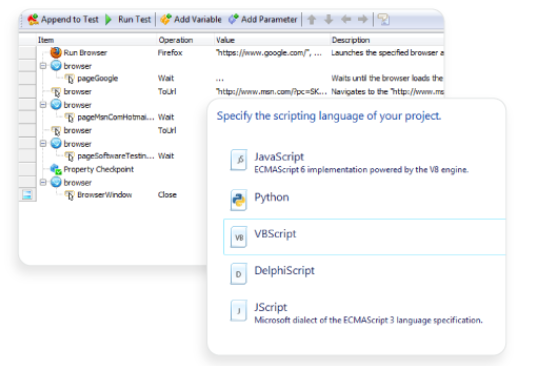535x366 pixels.
Task: Start the test with Run Test
Action: pyautogui.click(x=128, y=19)
